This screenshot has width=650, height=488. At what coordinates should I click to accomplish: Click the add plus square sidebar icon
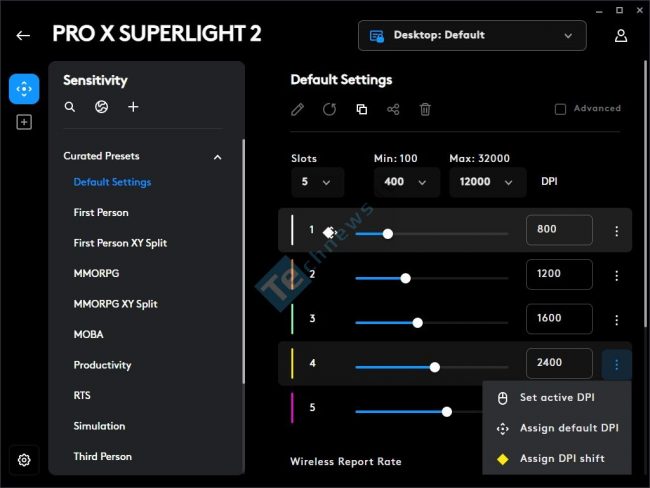[24, 122]
